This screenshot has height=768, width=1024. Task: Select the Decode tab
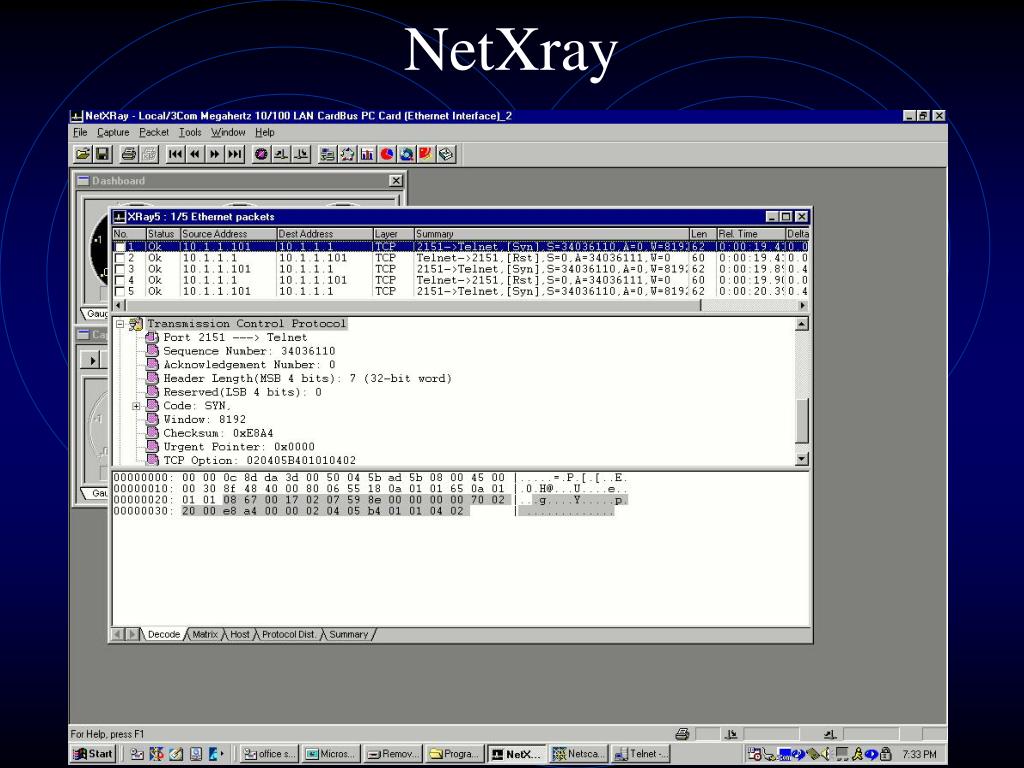tap(164, 634)
